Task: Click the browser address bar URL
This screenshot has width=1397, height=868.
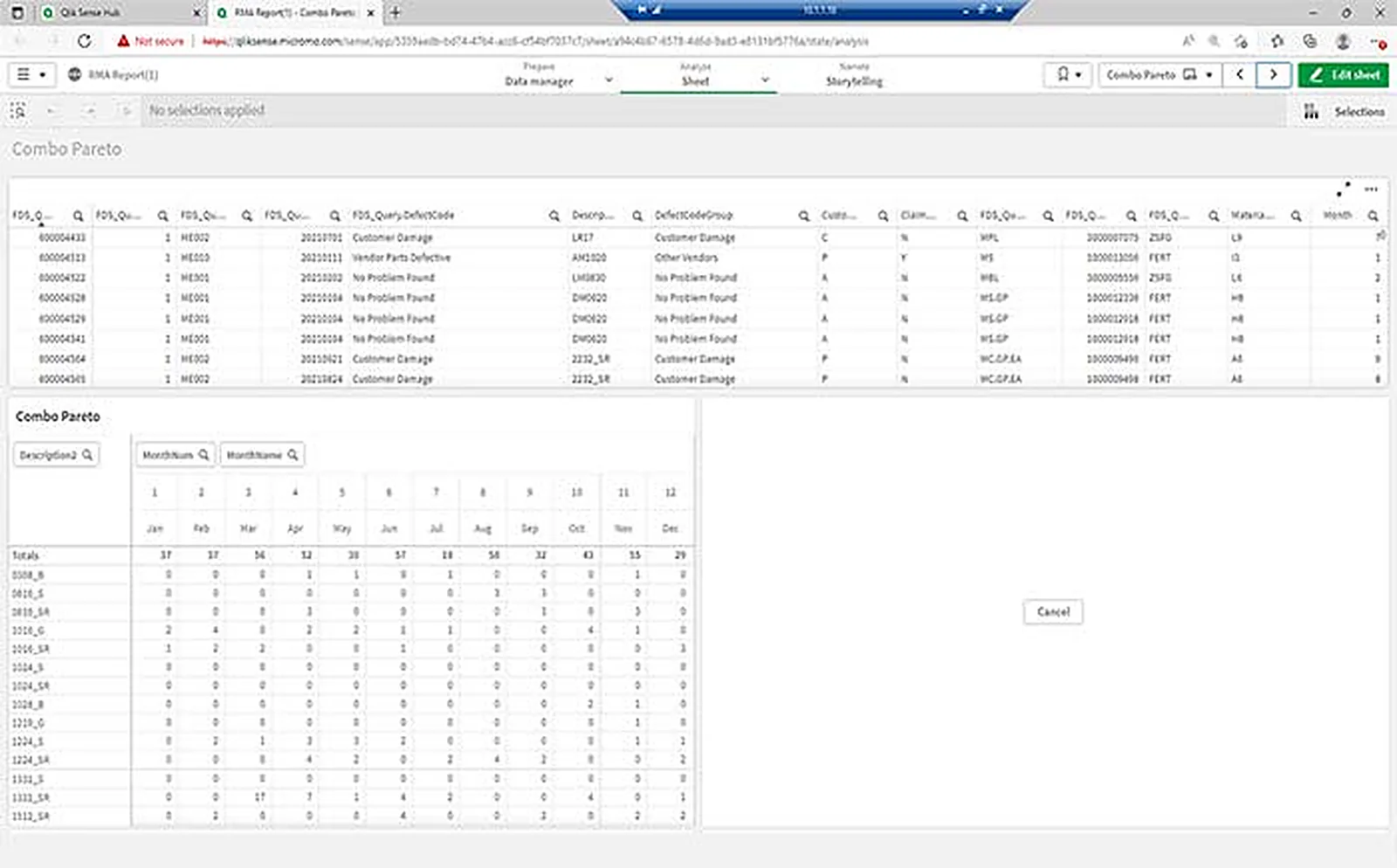Action: (x=535, y=41)
